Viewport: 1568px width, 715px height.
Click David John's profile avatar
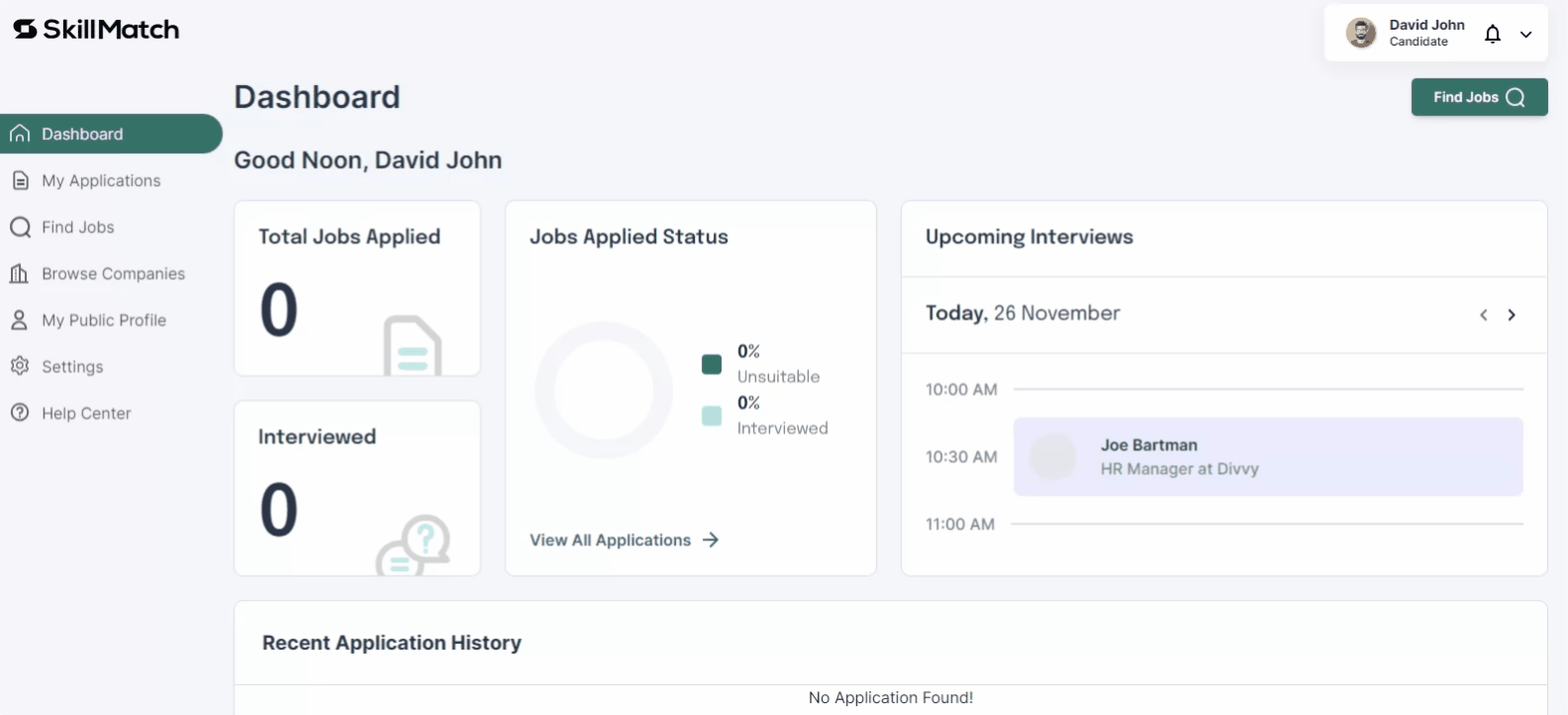click(1361, 33)
